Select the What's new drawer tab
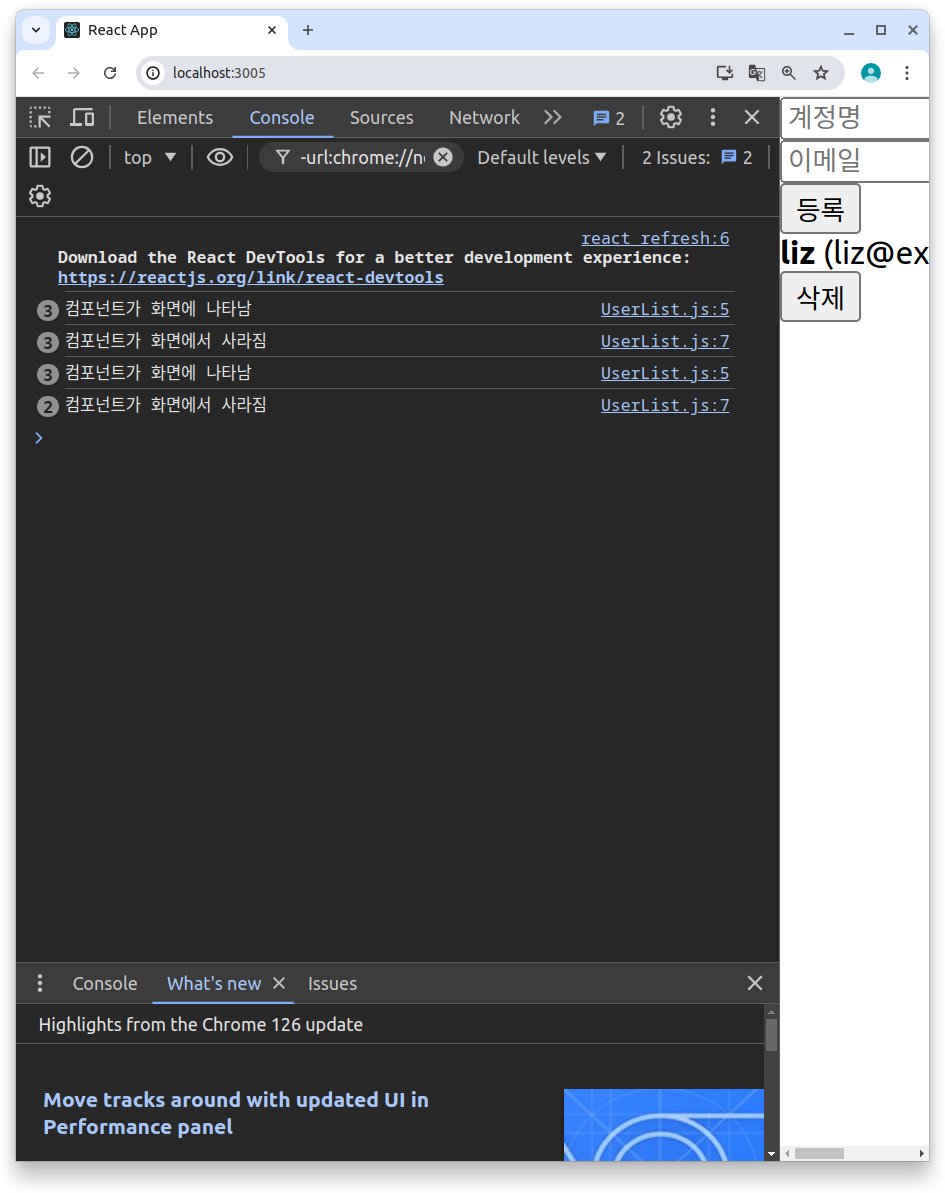This screenshot has width=945, height=1193. tap(214, 984)
